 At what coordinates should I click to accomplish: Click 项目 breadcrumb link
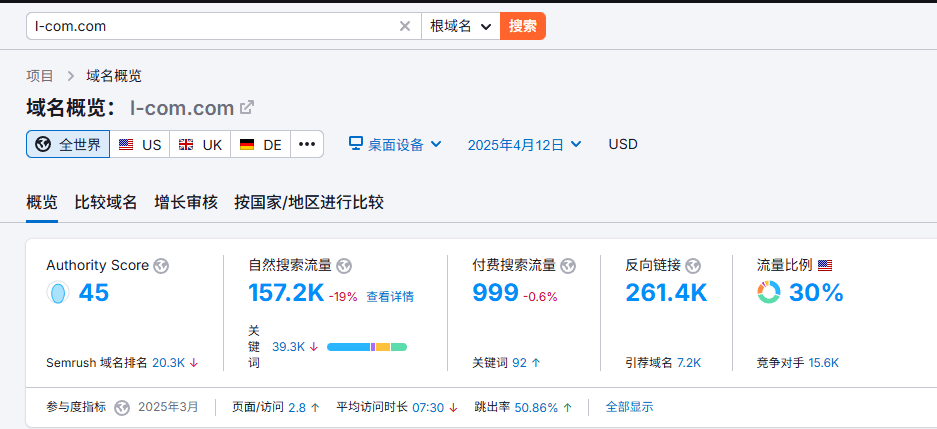[x=40, y=76]
